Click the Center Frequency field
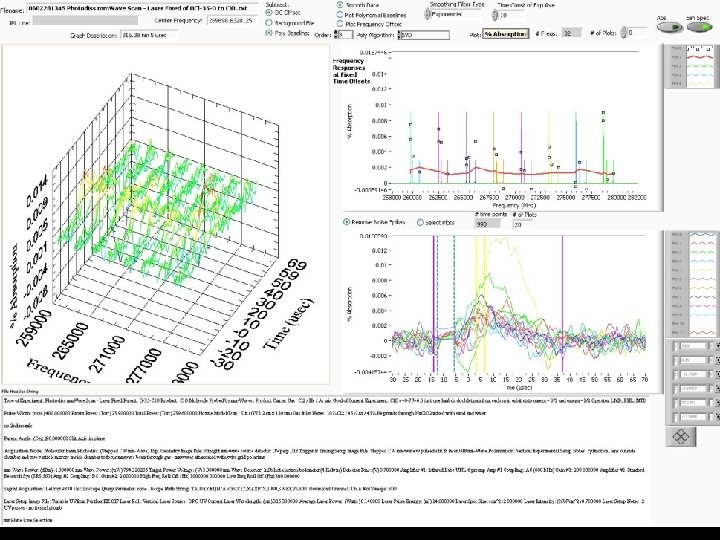The height and width of the screenshot is (540, 720). coord(232,21)
